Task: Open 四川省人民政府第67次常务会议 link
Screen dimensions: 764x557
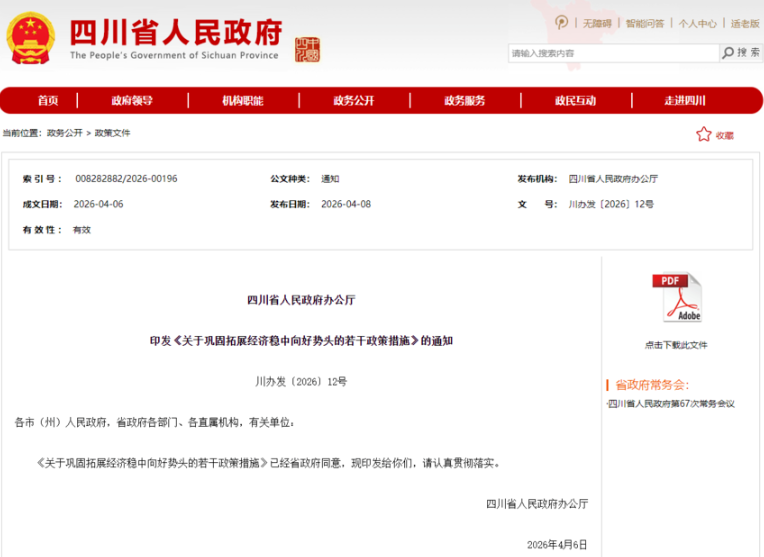Action: coord(671,403)
